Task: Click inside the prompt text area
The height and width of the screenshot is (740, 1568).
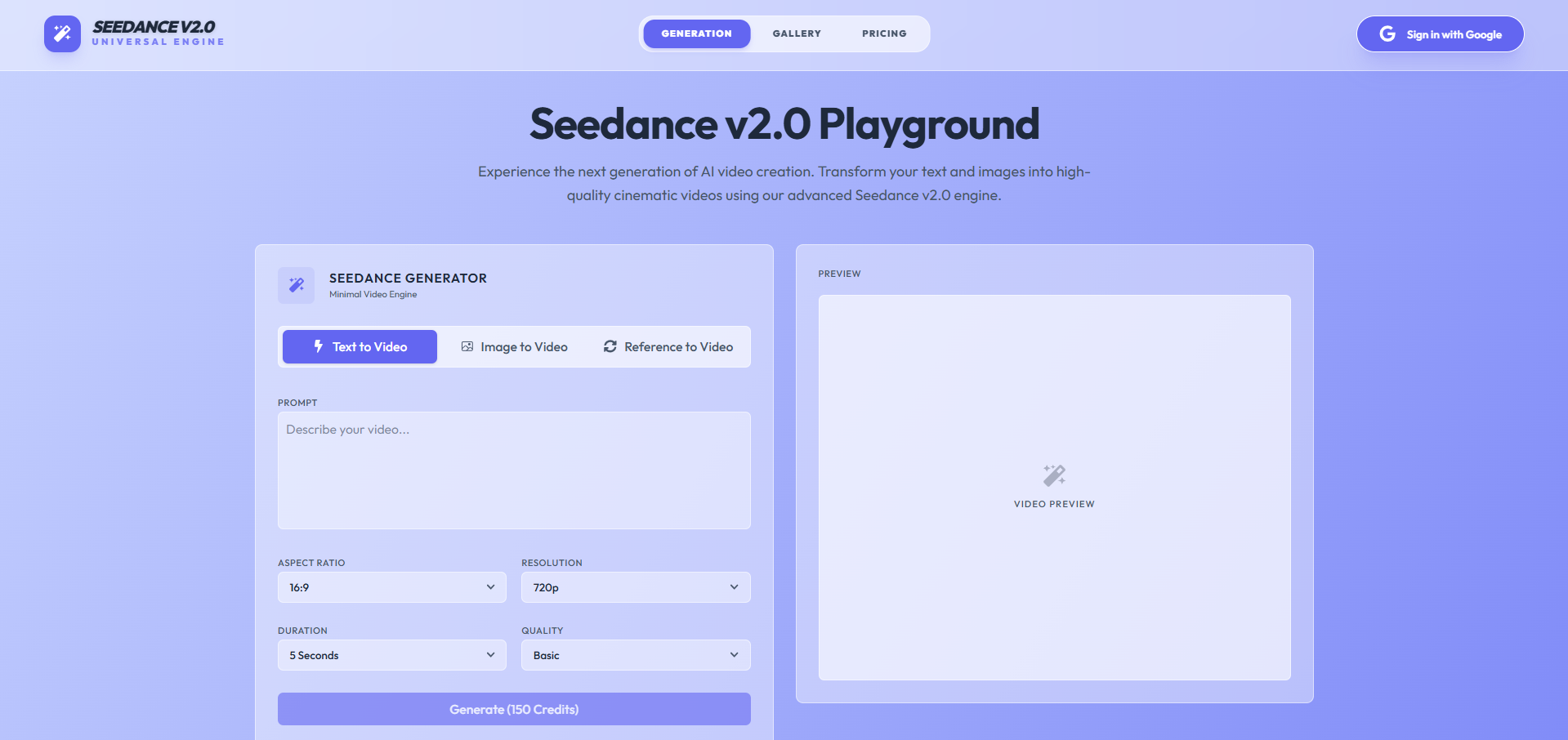Action: click(513, 470)
